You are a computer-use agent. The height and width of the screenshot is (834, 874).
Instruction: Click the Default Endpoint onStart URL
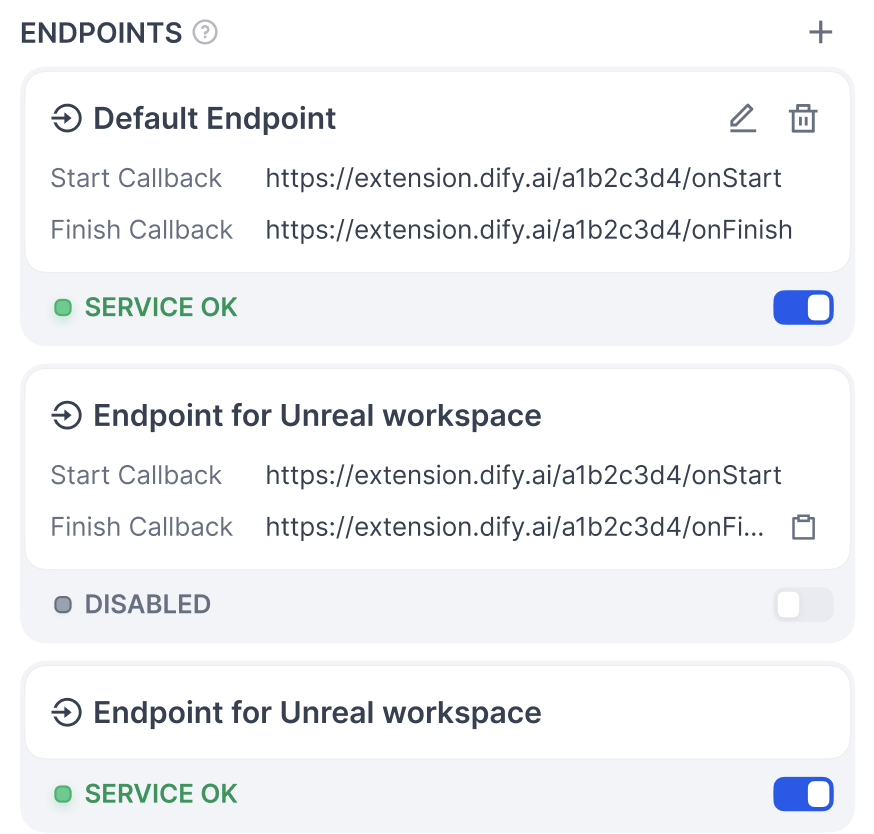click(x=523, y=179)
